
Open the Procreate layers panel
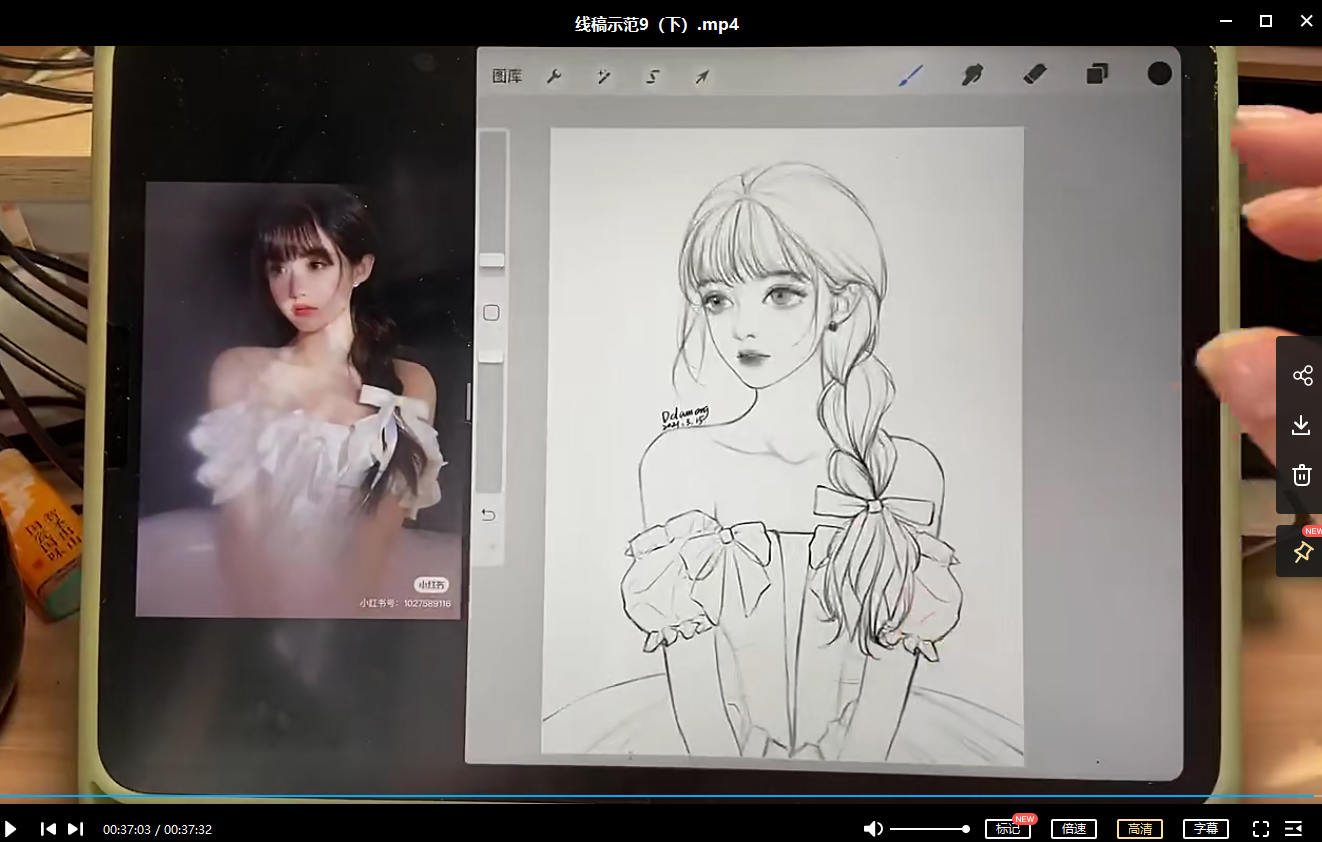(1097, 74)
